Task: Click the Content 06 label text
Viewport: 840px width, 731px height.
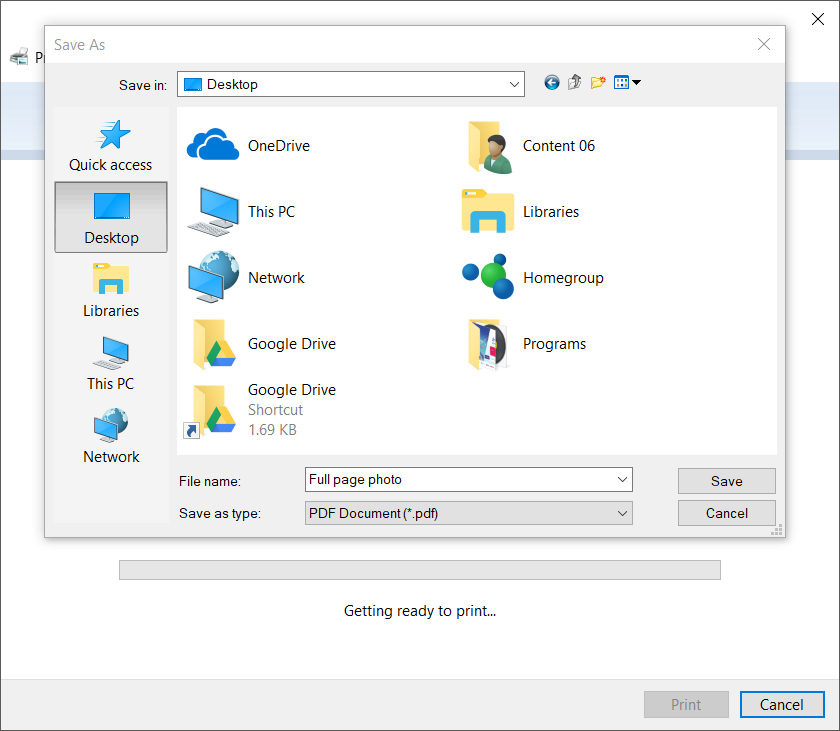Action: pos(559,146)
